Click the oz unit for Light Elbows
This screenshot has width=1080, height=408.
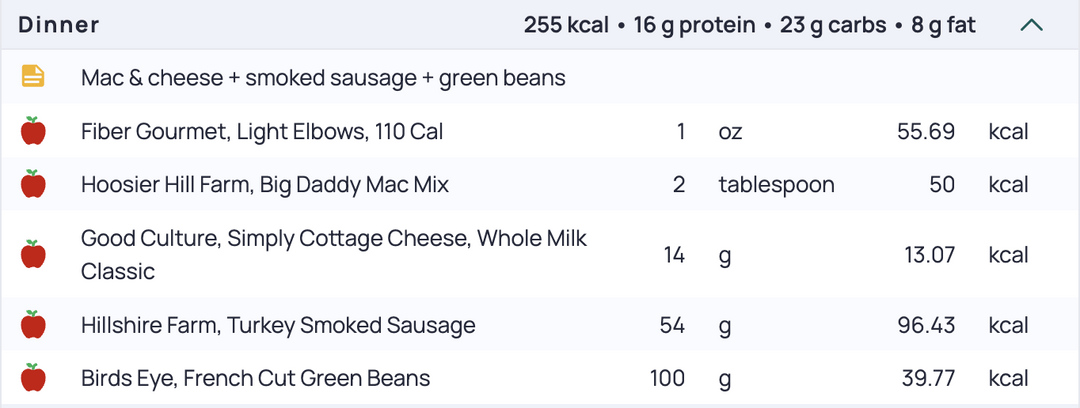pyautogui.click(x=730, y=132)
